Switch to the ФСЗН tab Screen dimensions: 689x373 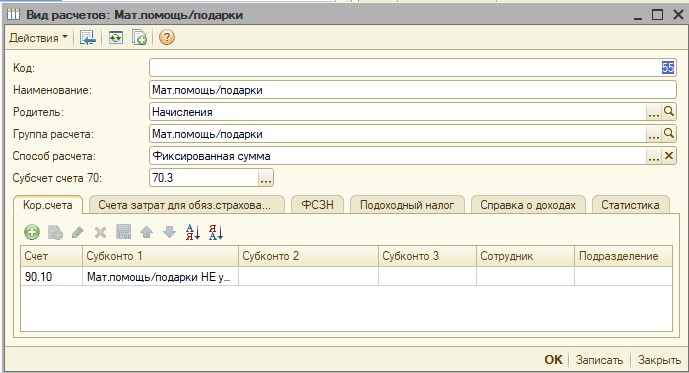click(x=317, y=205)
